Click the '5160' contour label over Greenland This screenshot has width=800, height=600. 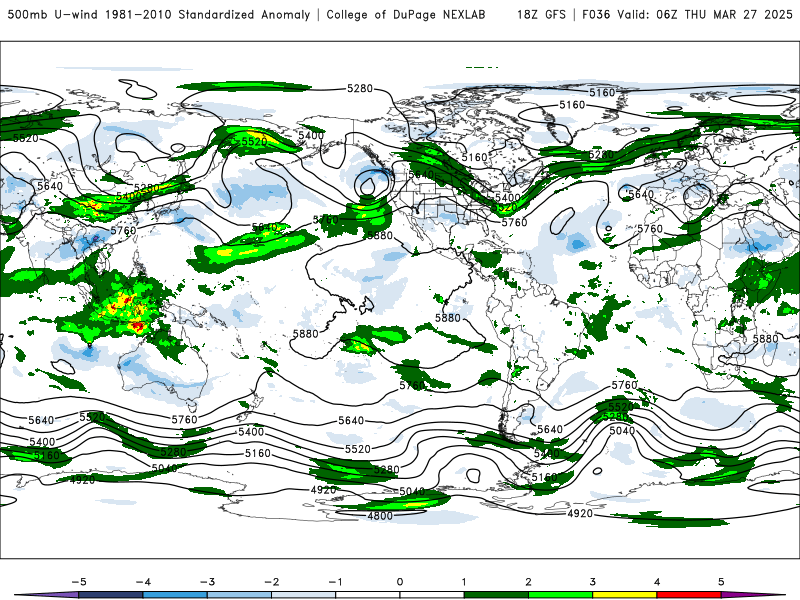coord(572,105)
